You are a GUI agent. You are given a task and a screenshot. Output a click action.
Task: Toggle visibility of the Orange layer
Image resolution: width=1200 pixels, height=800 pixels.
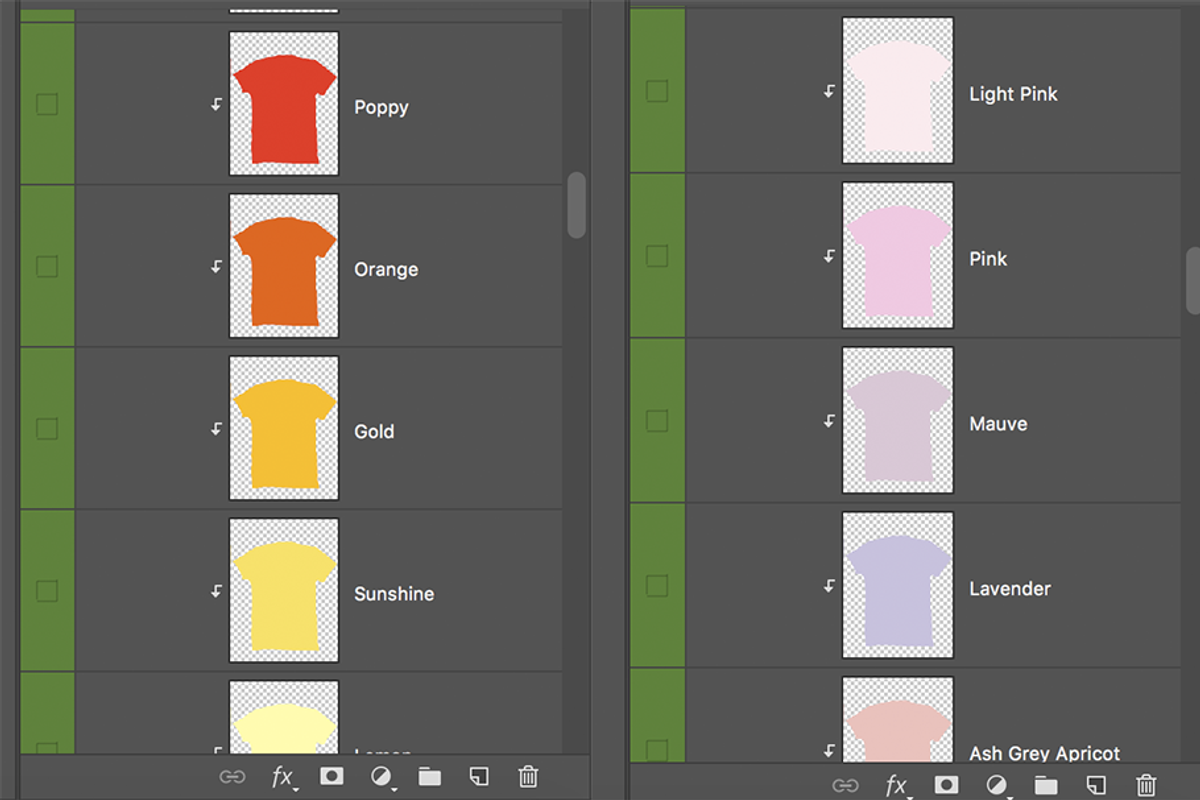(x=46, y=266)
